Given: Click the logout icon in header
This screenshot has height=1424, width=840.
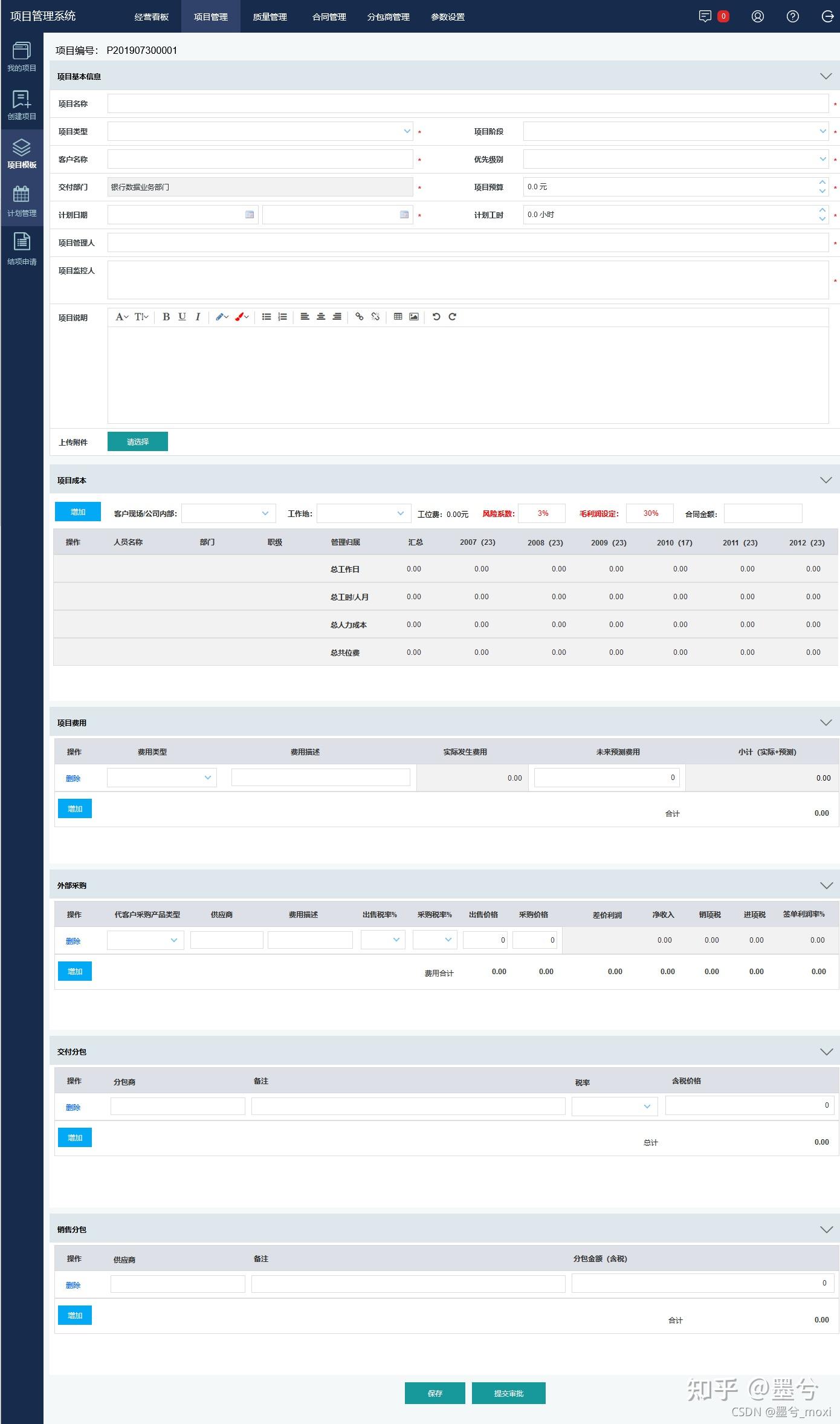Looking at the screenshot, I should pos(827,16).
